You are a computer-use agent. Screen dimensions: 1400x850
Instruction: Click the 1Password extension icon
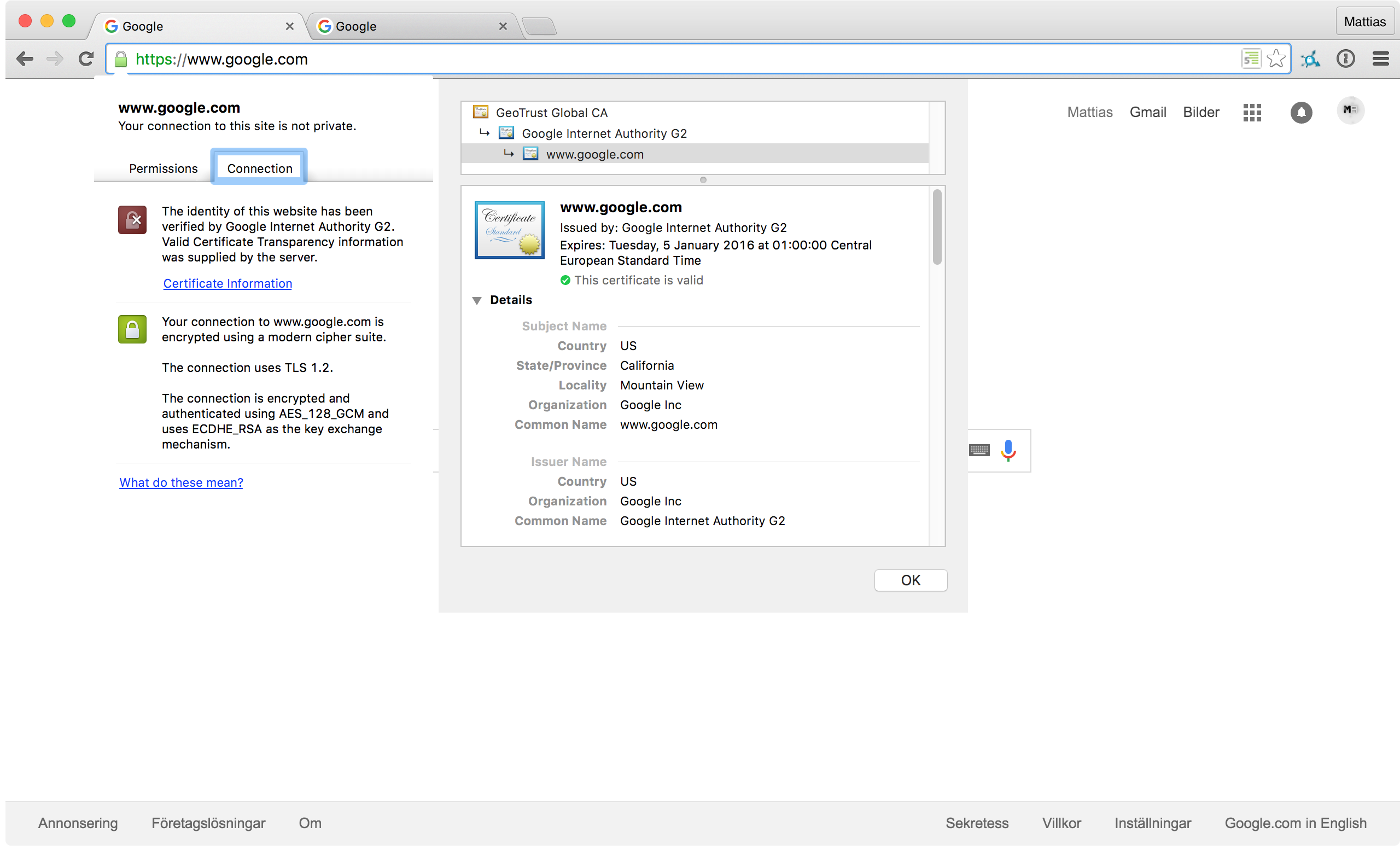(x=1345, y=59)
